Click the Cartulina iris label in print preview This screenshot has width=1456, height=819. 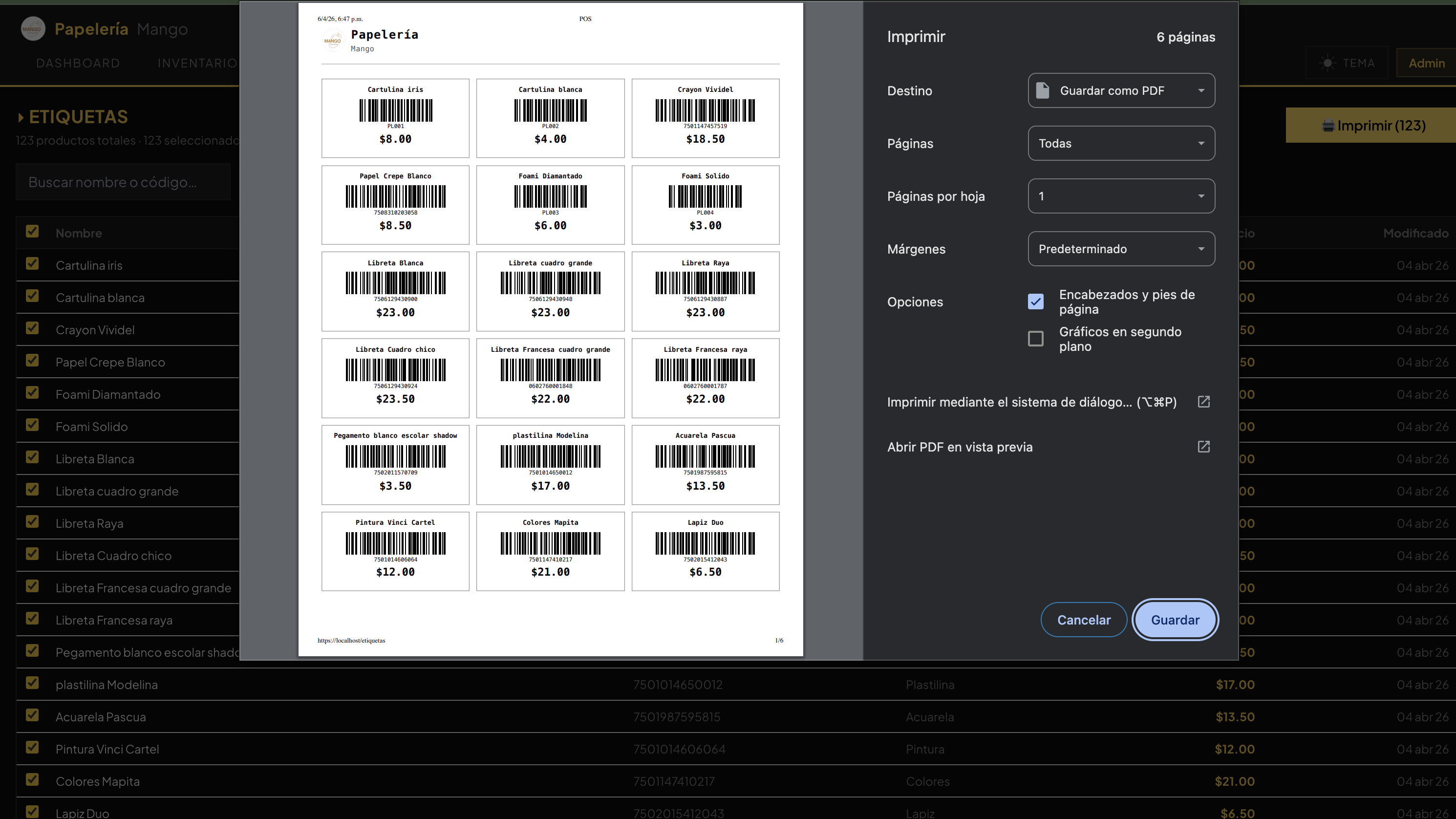point(395,118)
